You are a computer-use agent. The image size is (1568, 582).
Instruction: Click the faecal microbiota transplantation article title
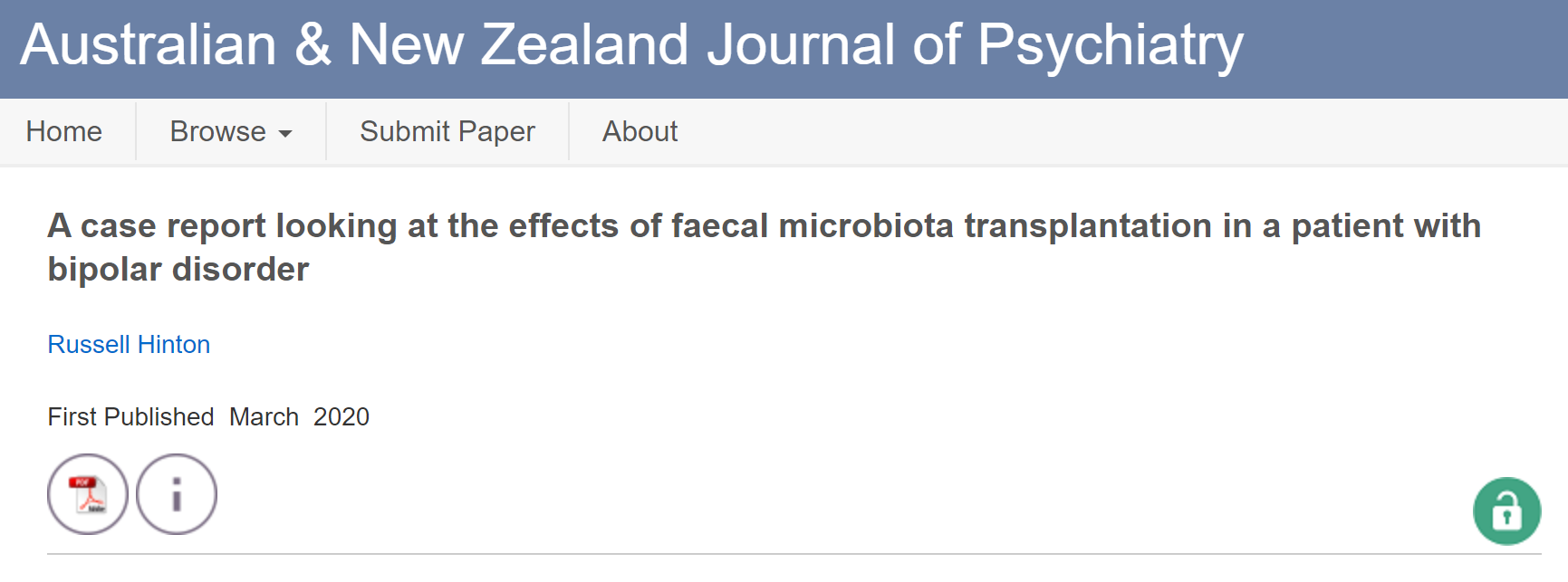[764, 226]
